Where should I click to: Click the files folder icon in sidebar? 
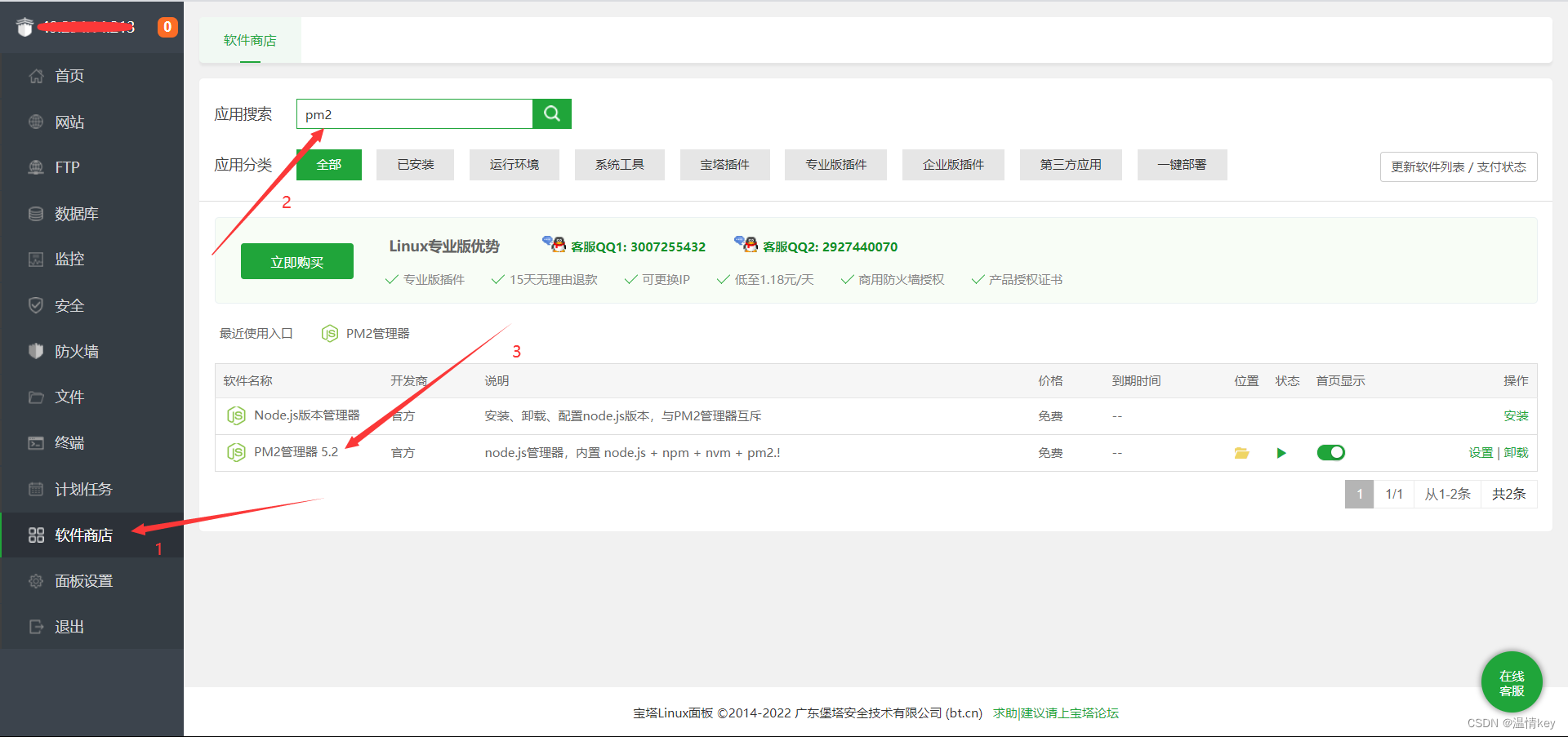click(36, 397)
